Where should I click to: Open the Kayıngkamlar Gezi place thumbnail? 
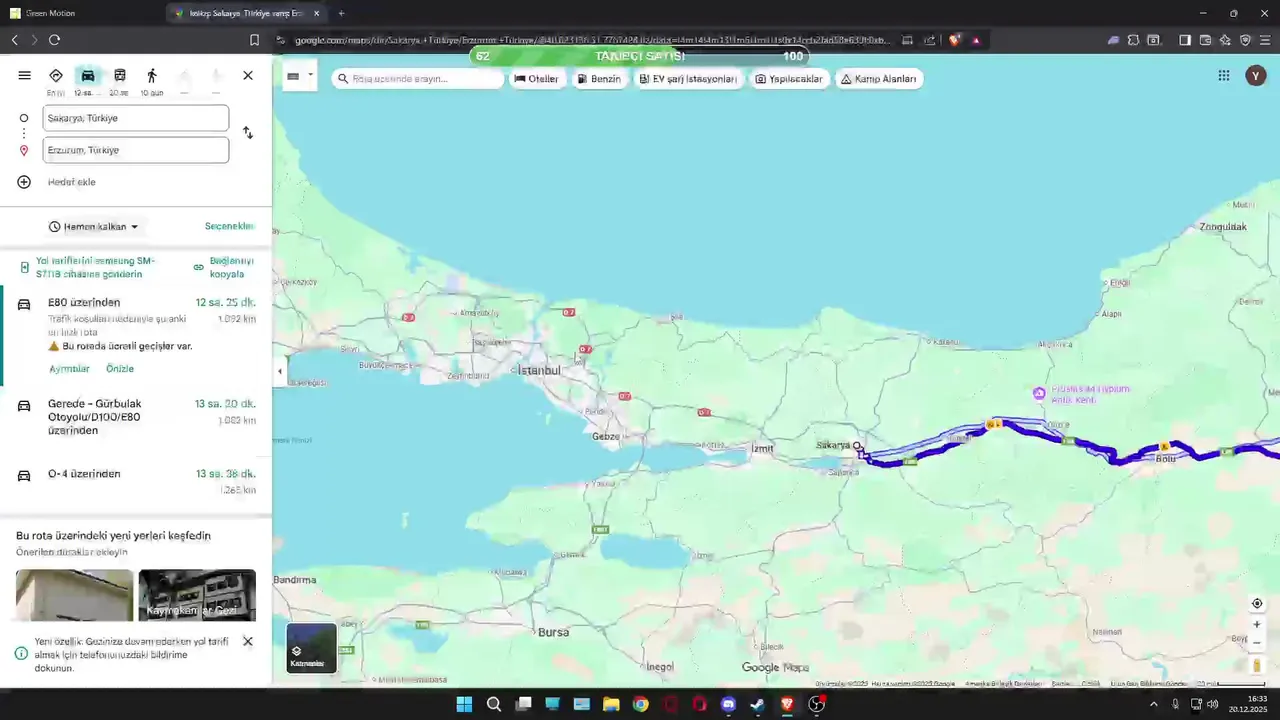click(x=197, y=595)
